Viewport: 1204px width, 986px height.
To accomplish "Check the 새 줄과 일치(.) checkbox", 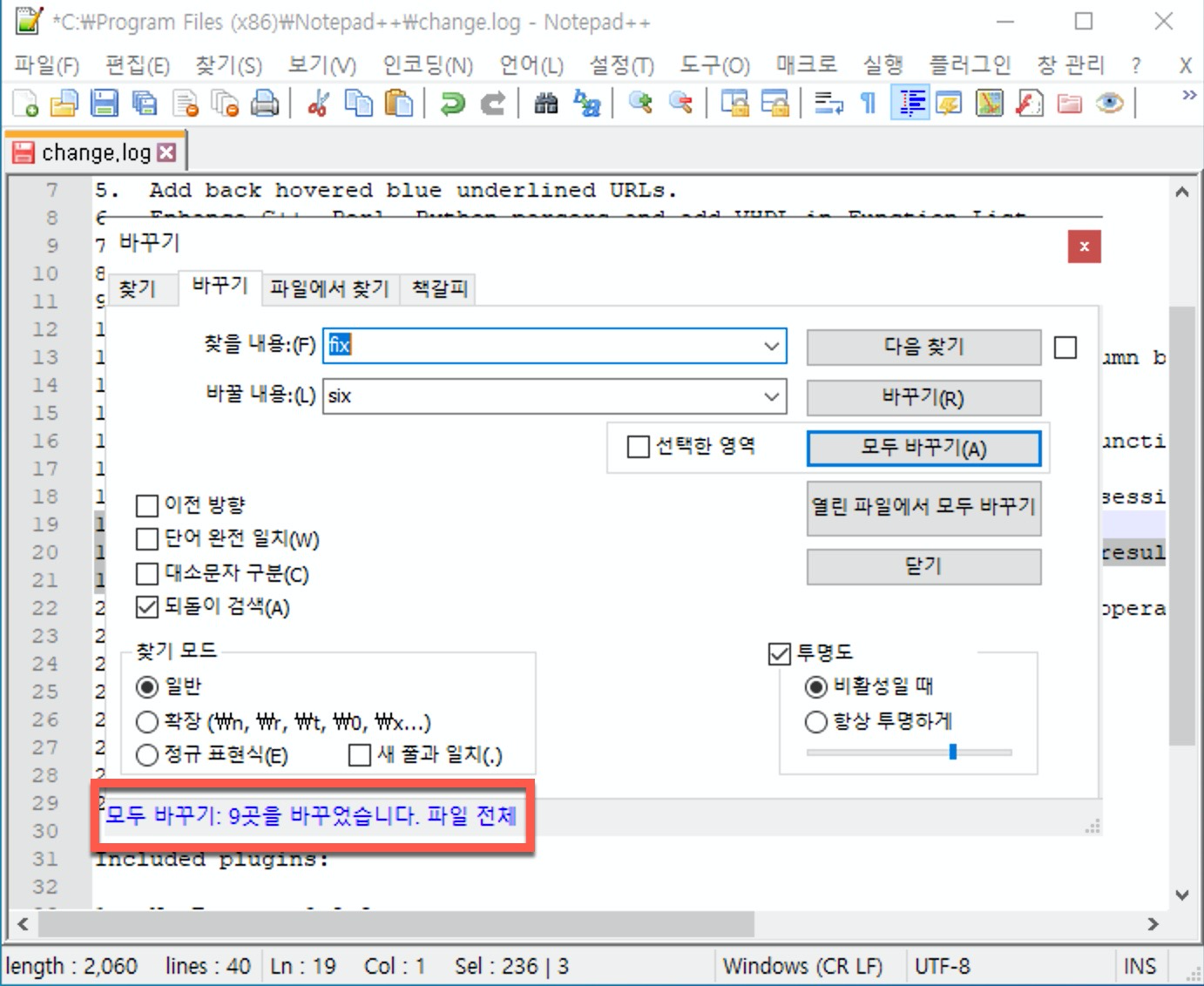I will coord(359,755).
